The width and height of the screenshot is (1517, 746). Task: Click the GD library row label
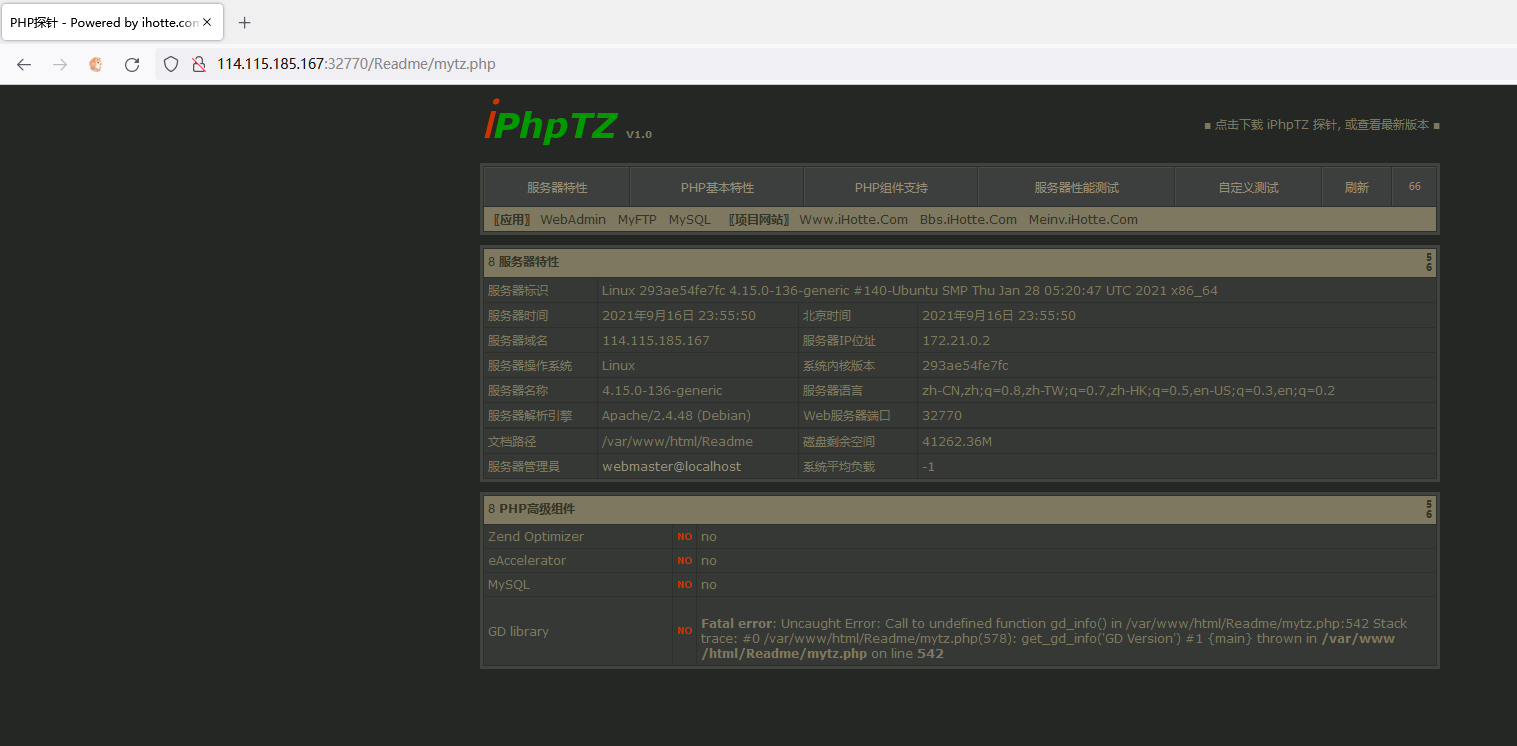click(x=518, y=631)
